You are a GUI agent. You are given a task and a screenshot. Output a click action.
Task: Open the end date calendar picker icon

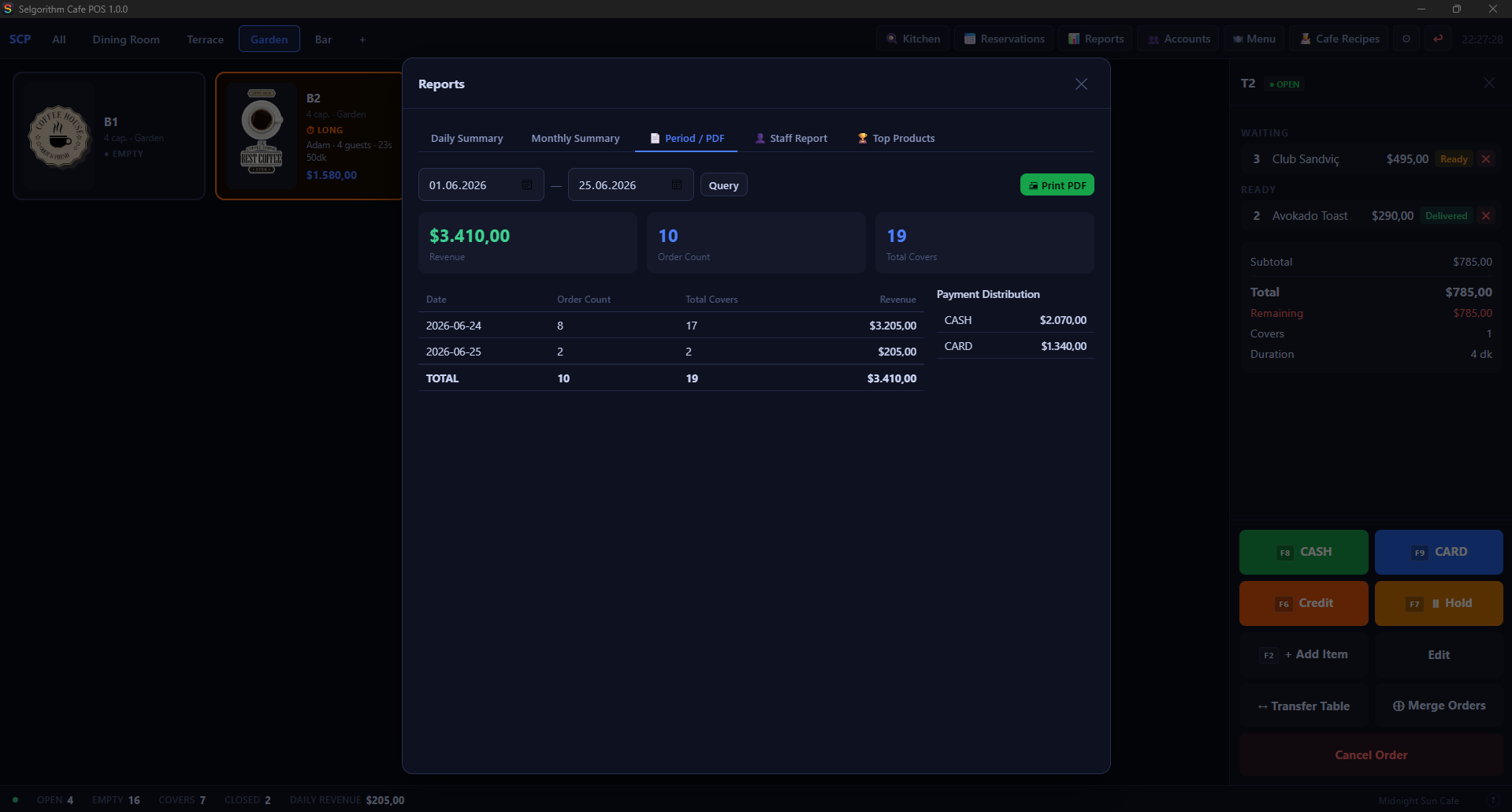click(677, 184)
